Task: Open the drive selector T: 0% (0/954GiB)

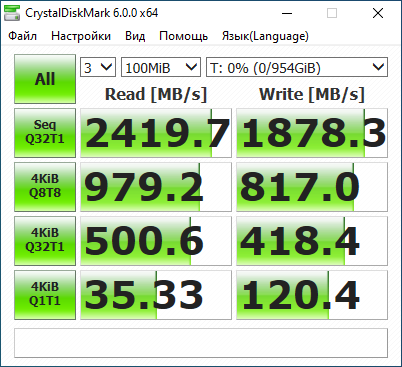Action: point(297,68)
